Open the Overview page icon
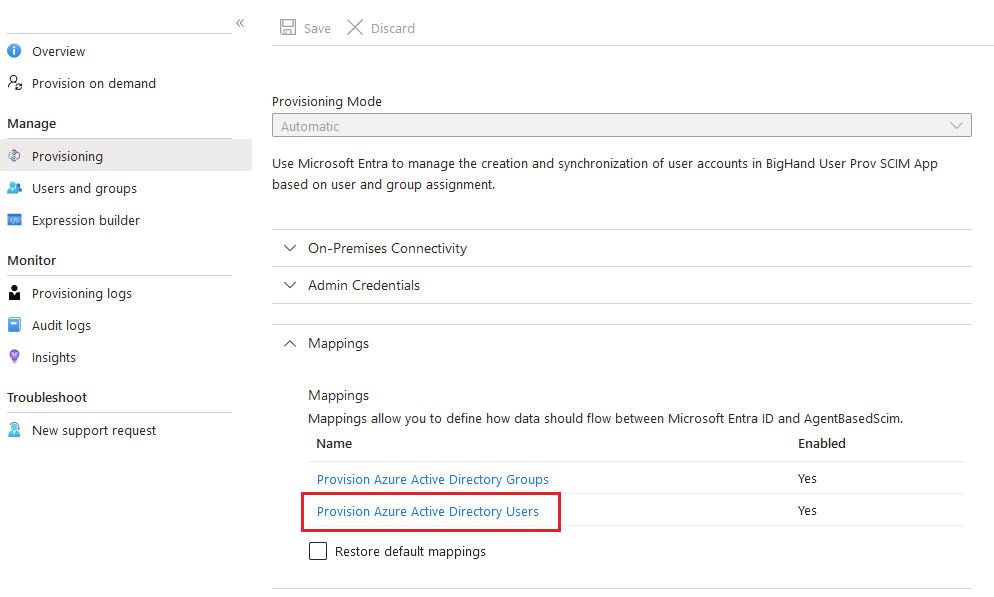 click(x=14, y=51)
